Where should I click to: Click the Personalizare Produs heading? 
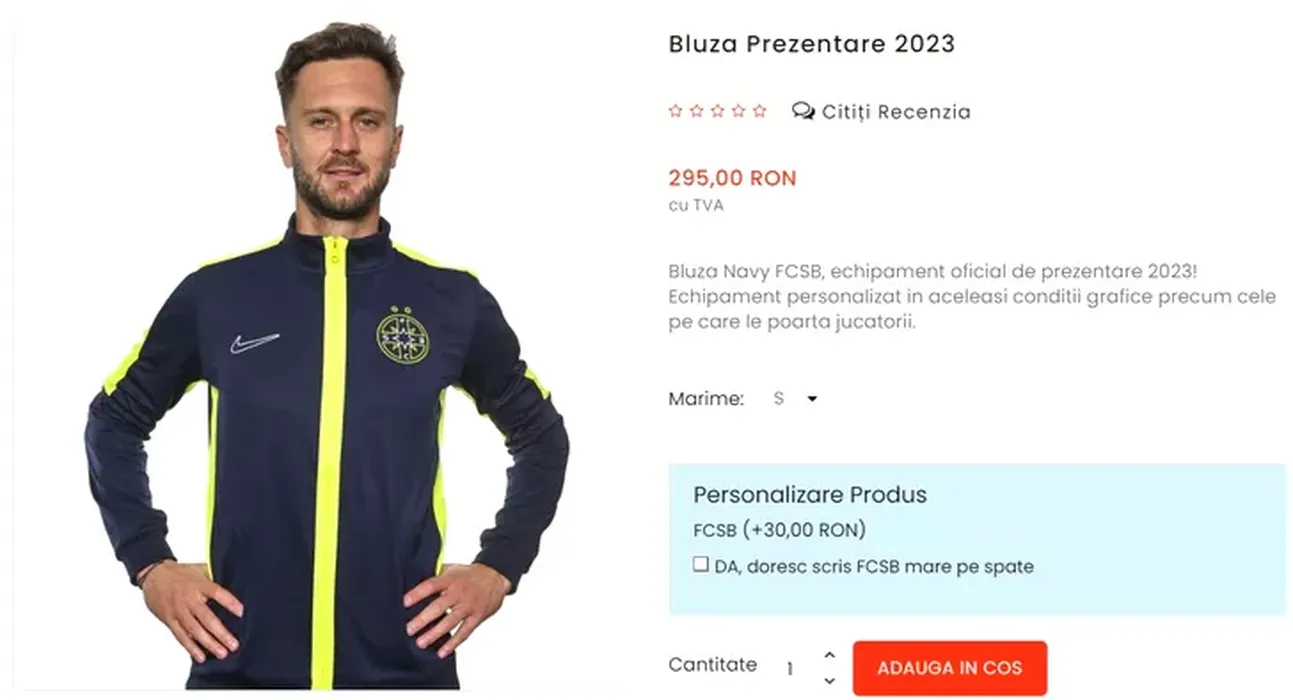810,494
